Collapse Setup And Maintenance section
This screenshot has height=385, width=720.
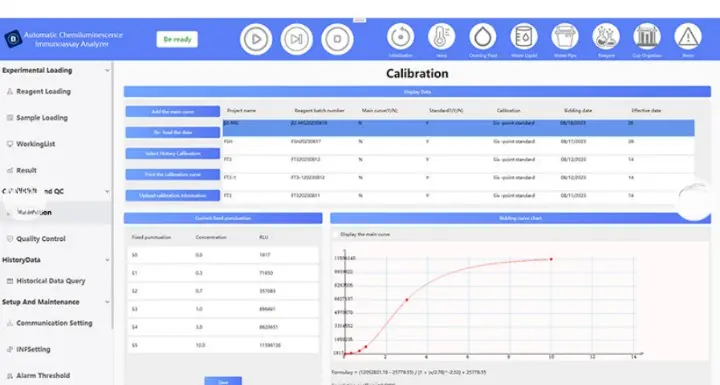pos(107,302)
